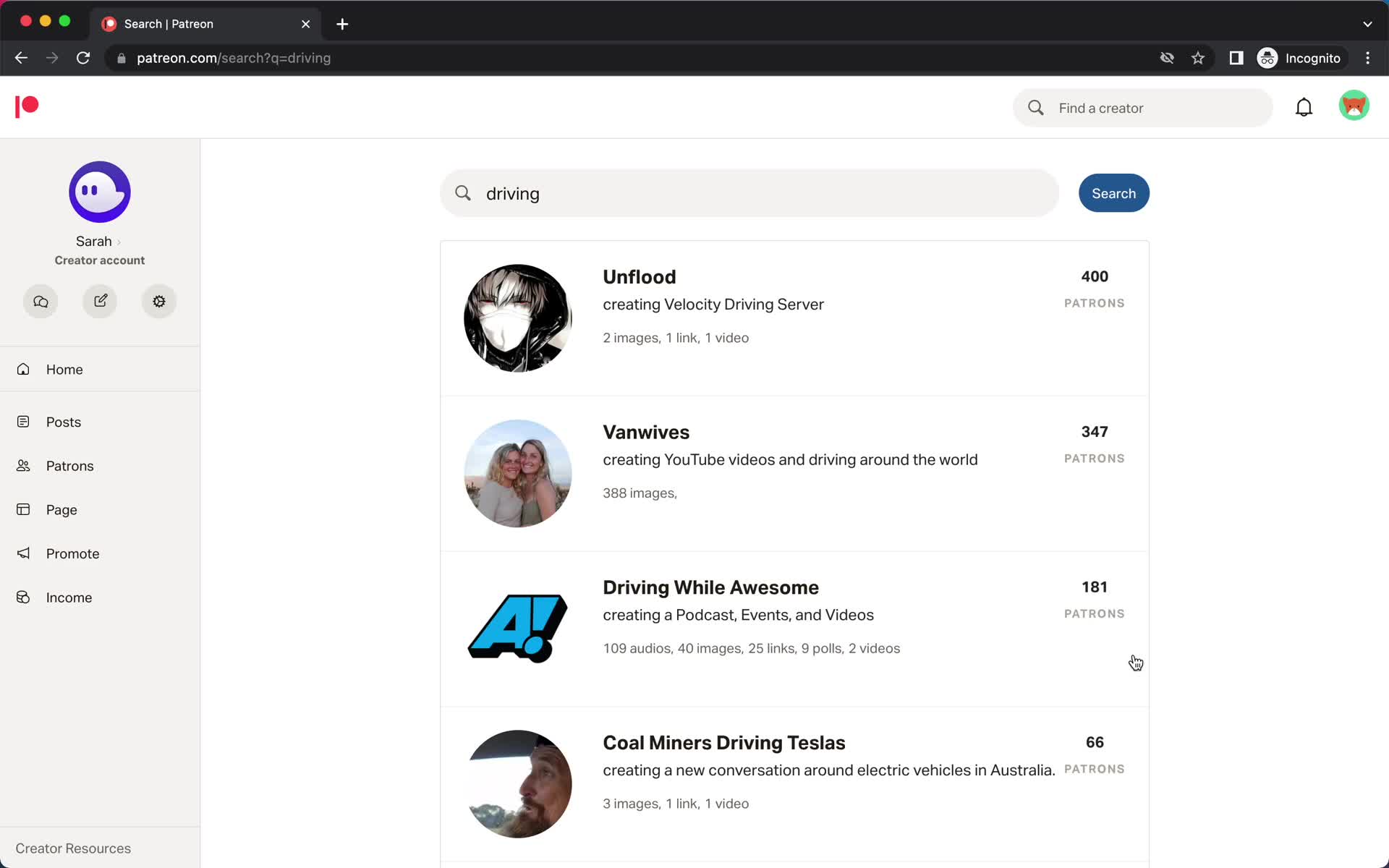Open Creator Resources link
1389x868 pixels.
73,848
